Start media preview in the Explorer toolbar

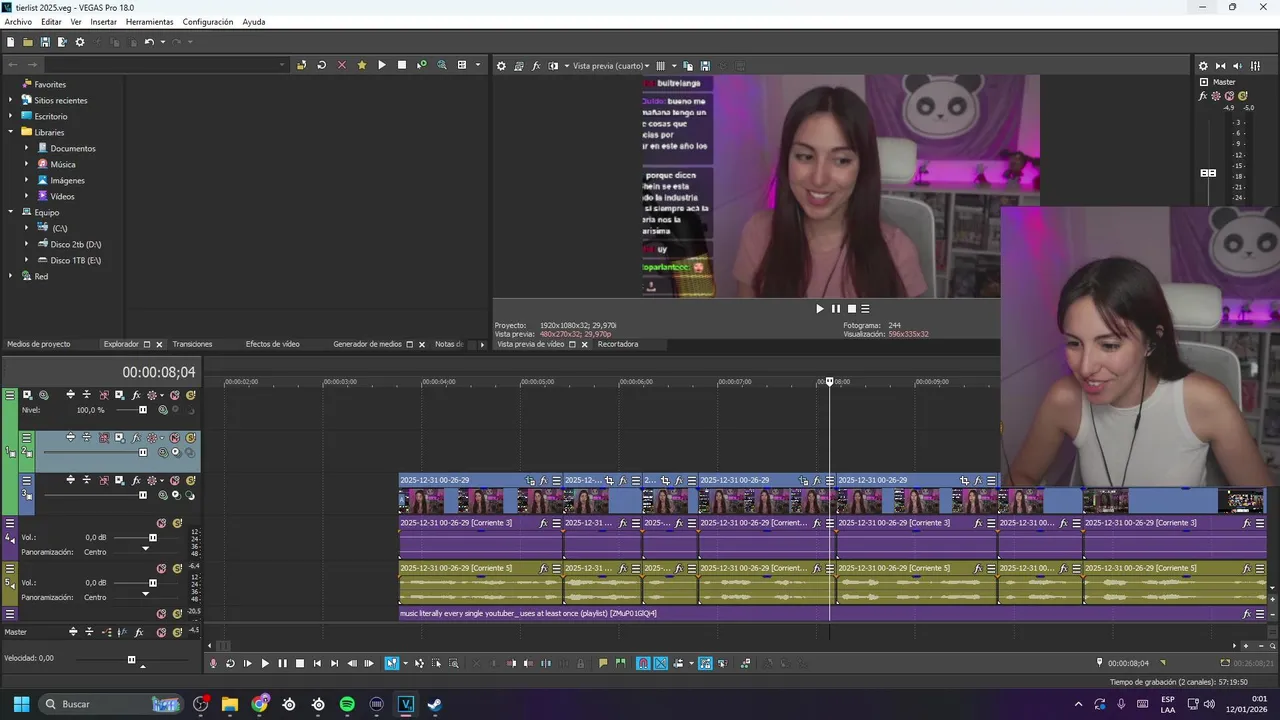coord(382,65)
